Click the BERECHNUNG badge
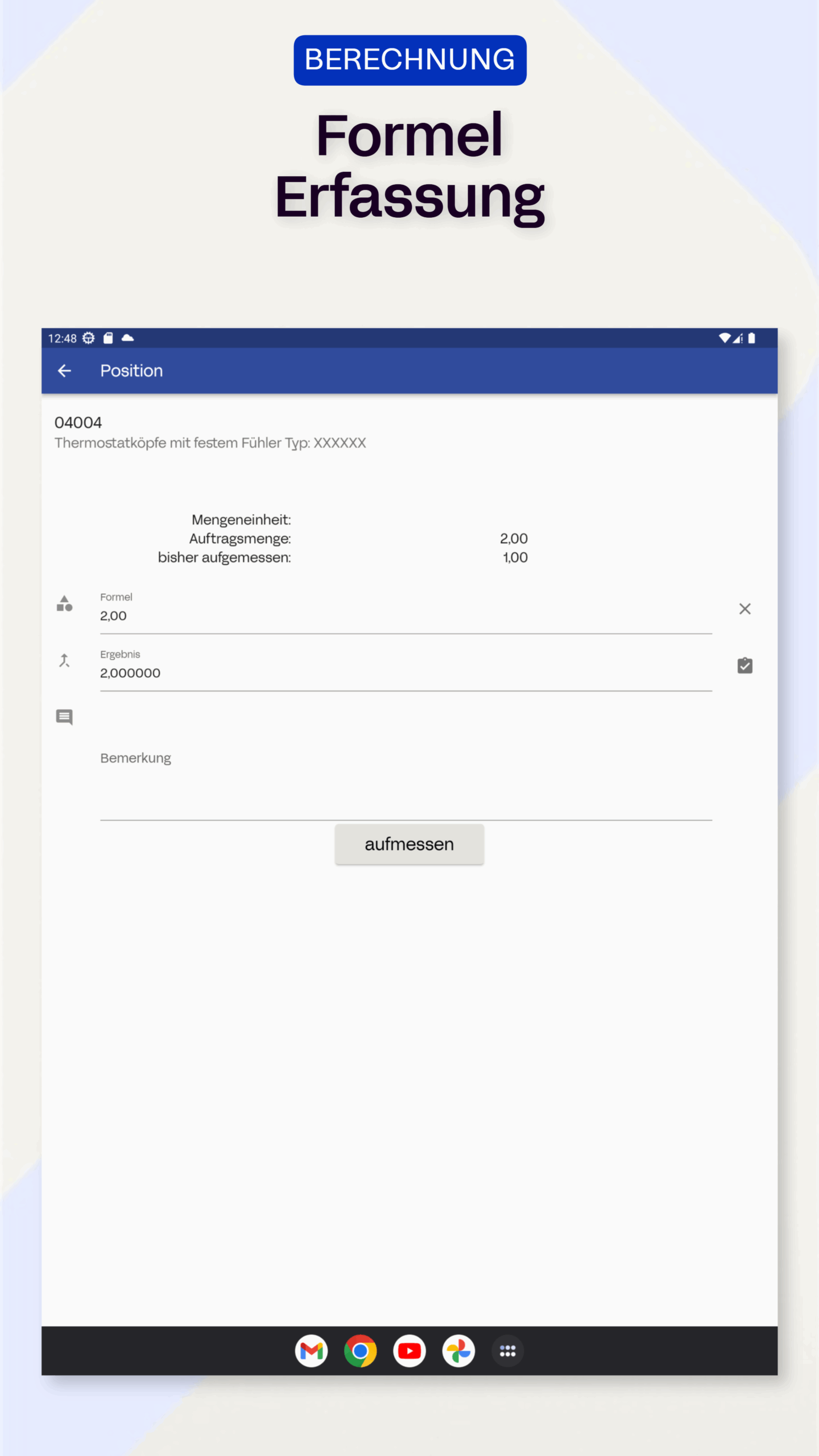The image size is (819, 1456). 409,60
